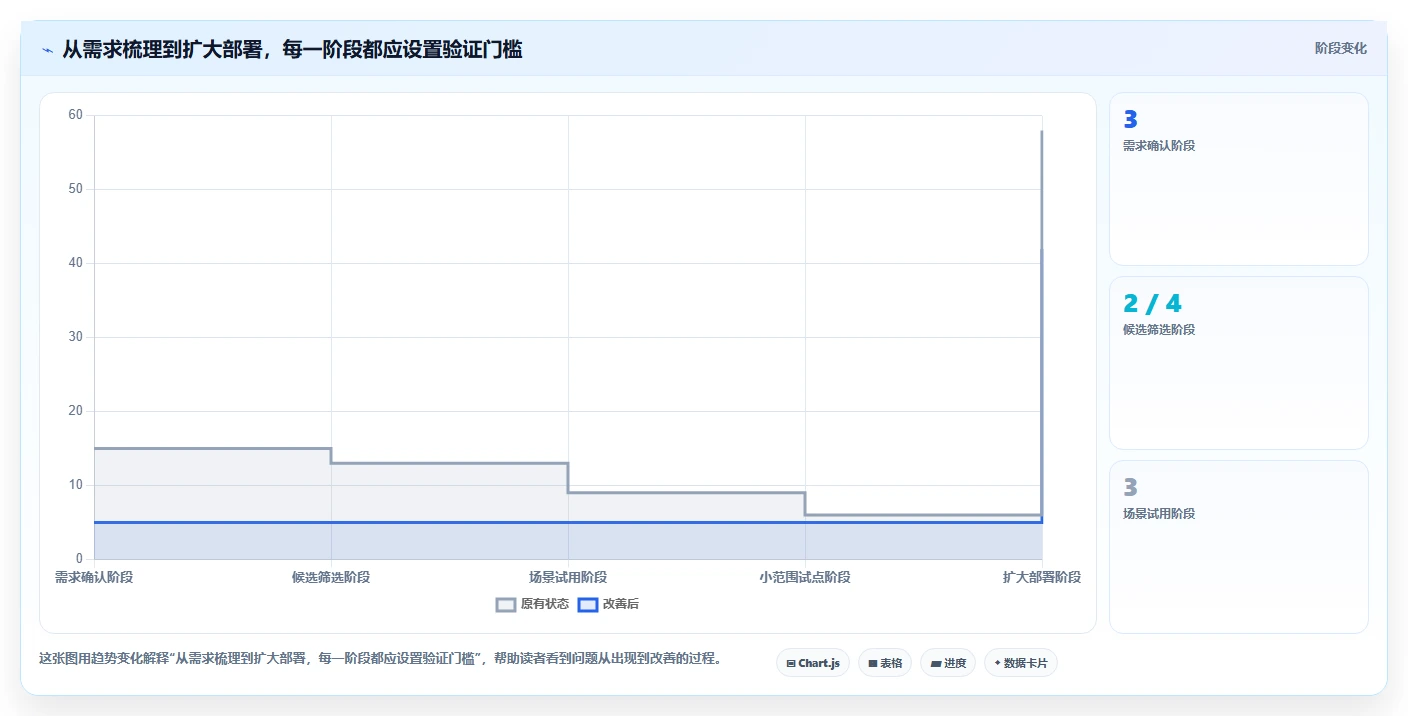Click the 表格 tag pill
This screenshot has height=716, width=1408.
885,663
